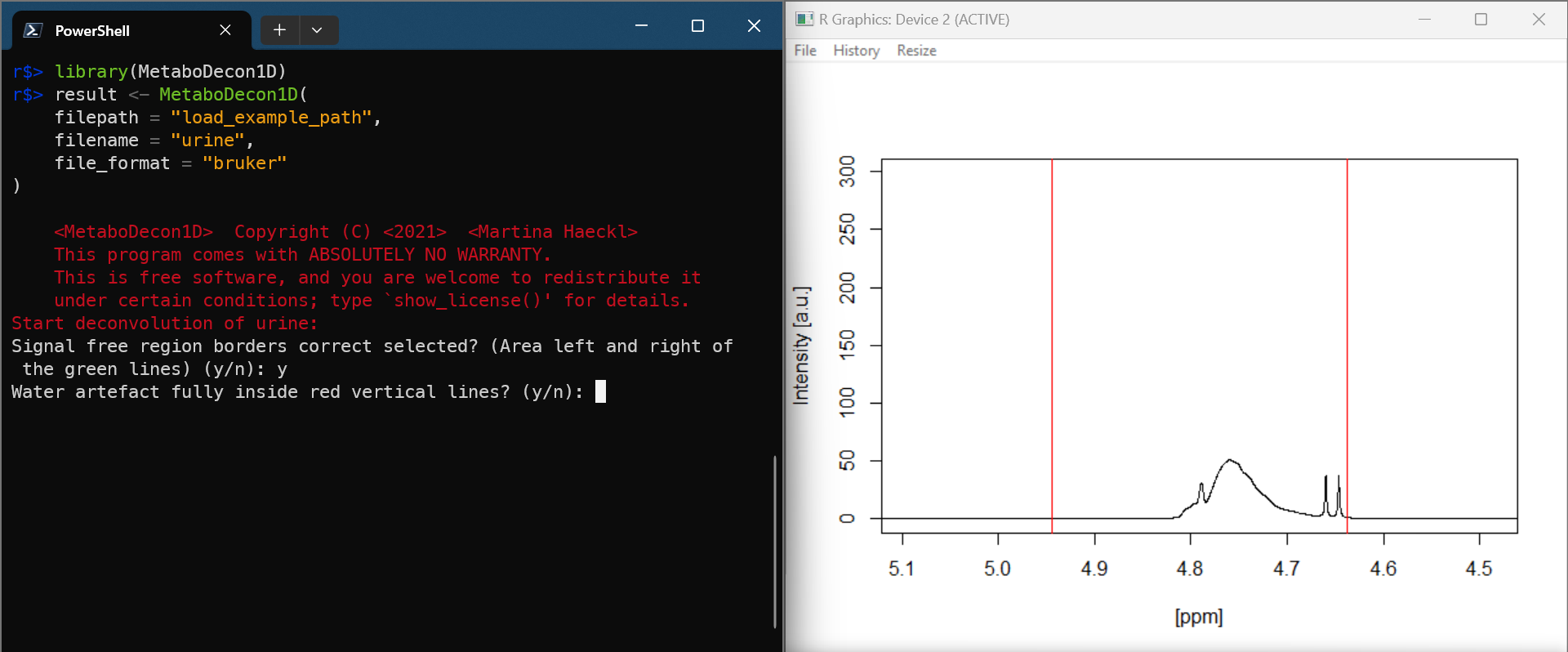The image size is (1568, 652).
Task: Minimize the R Graphics window
Action: coord(1425,19)
